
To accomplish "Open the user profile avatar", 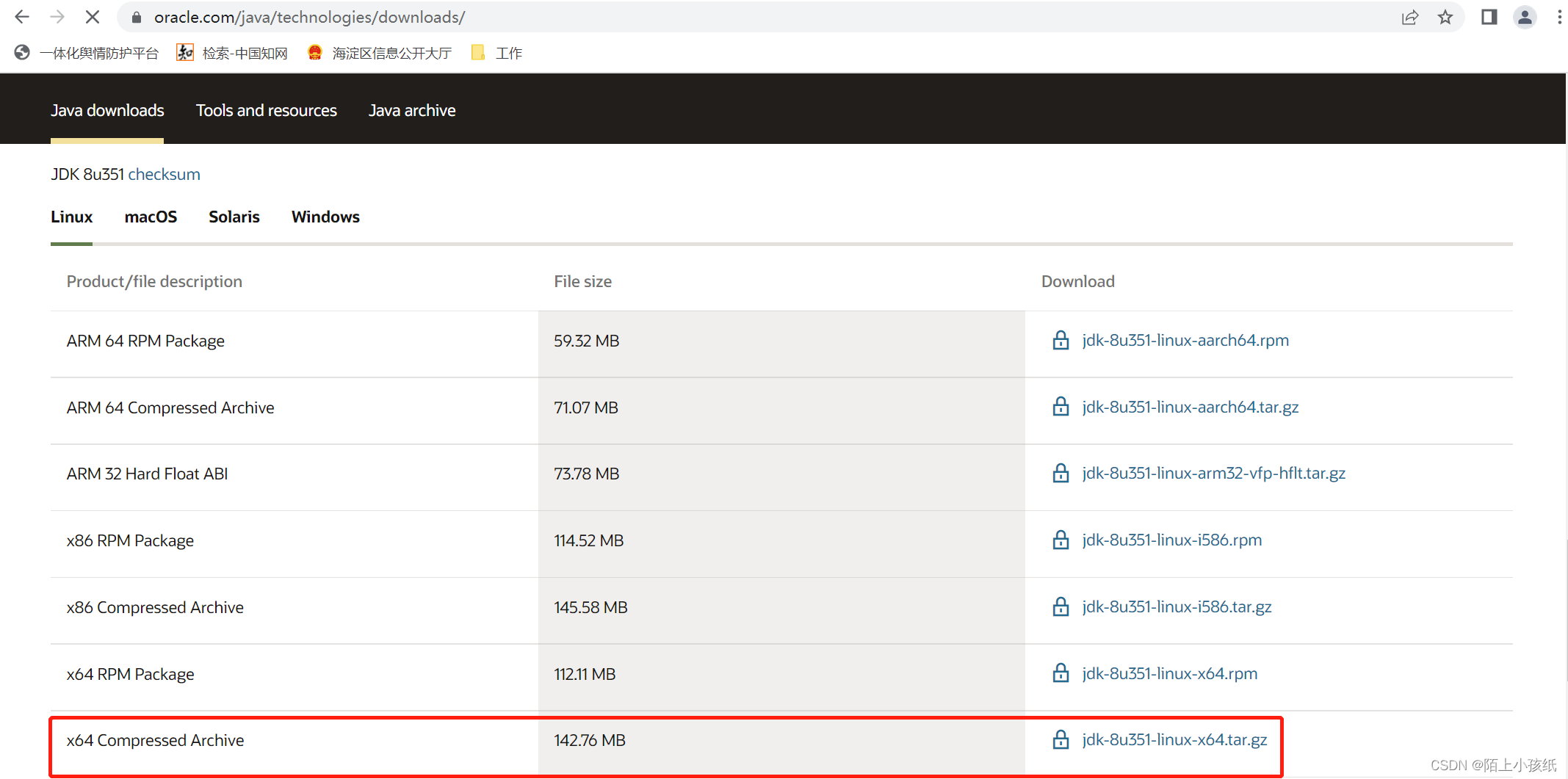I will pos(1525,17).
